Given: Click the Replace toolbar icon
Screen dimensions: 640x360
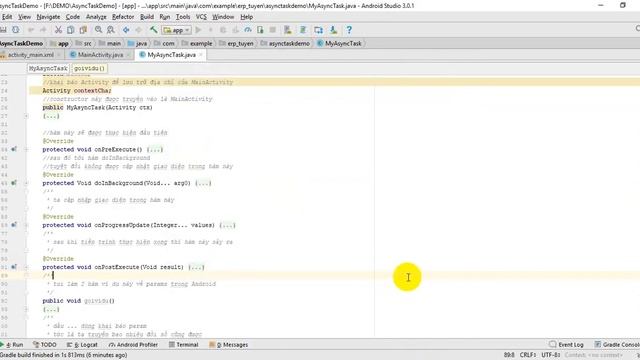Looking at the screenshot, I should (x=111, y=30).
